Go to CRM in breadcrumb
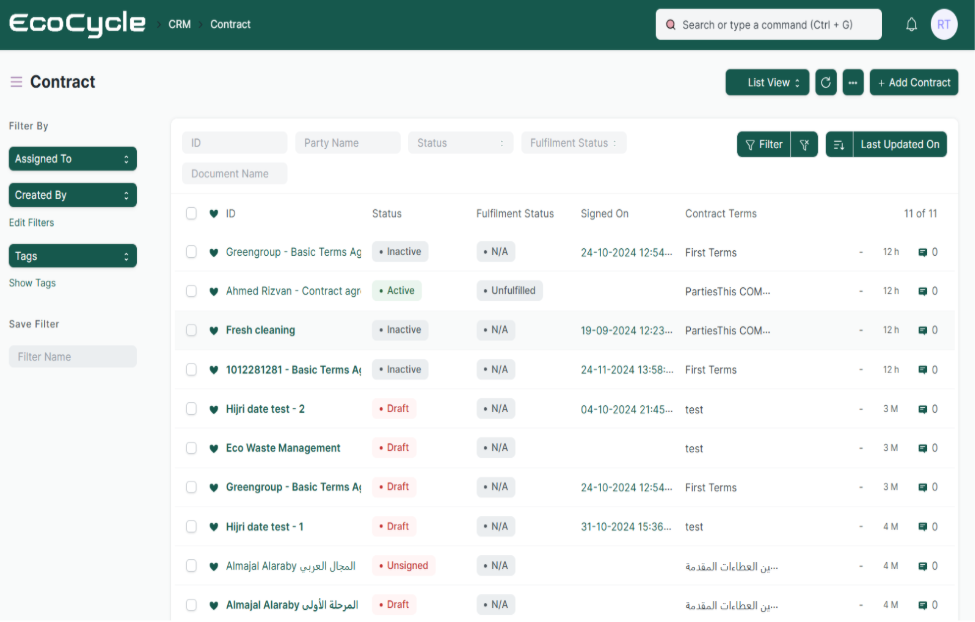This screenshot has height=622, width=975. 179,25
